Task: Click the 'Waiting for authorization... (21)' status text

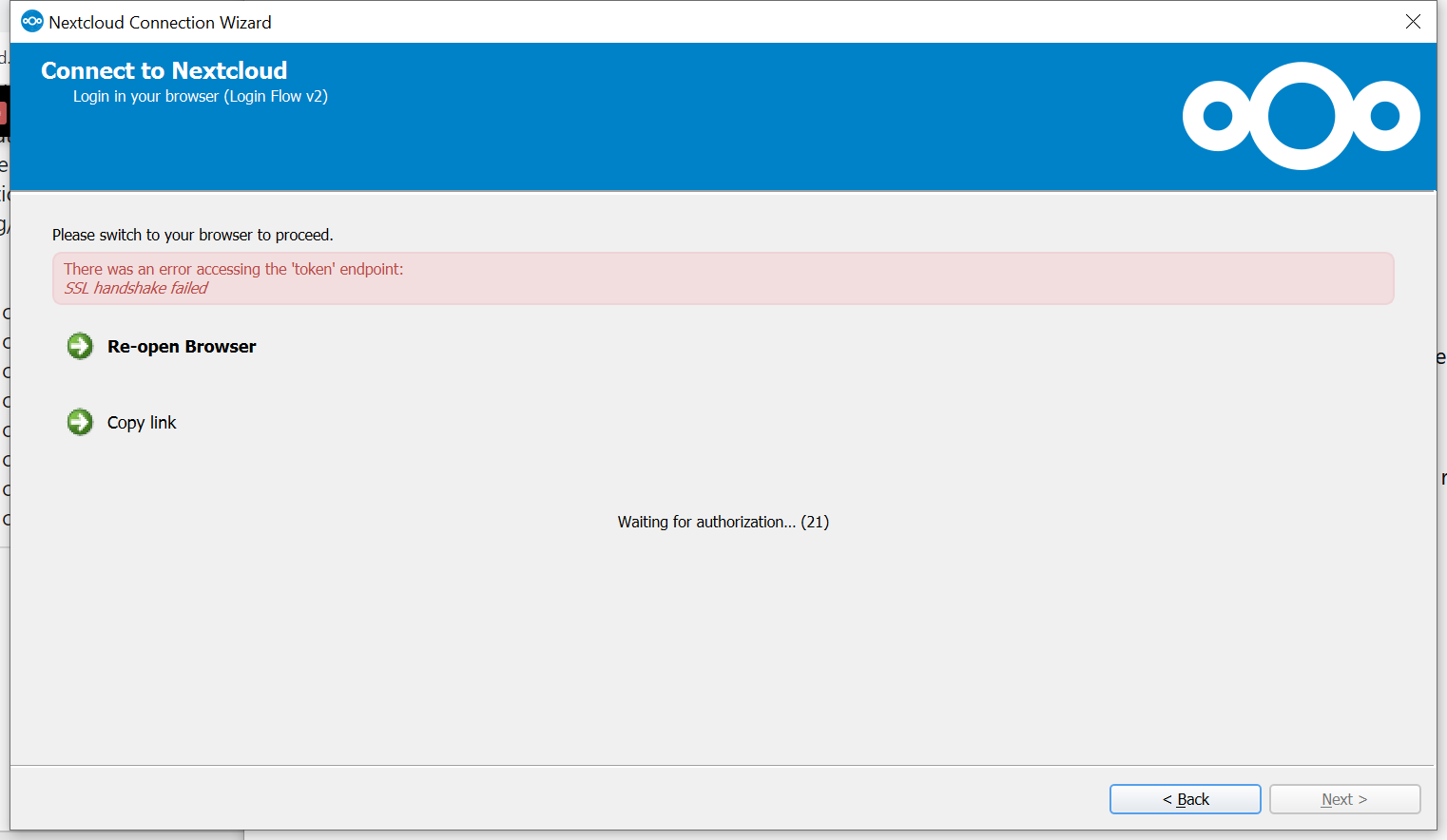Action: point(723,522)
